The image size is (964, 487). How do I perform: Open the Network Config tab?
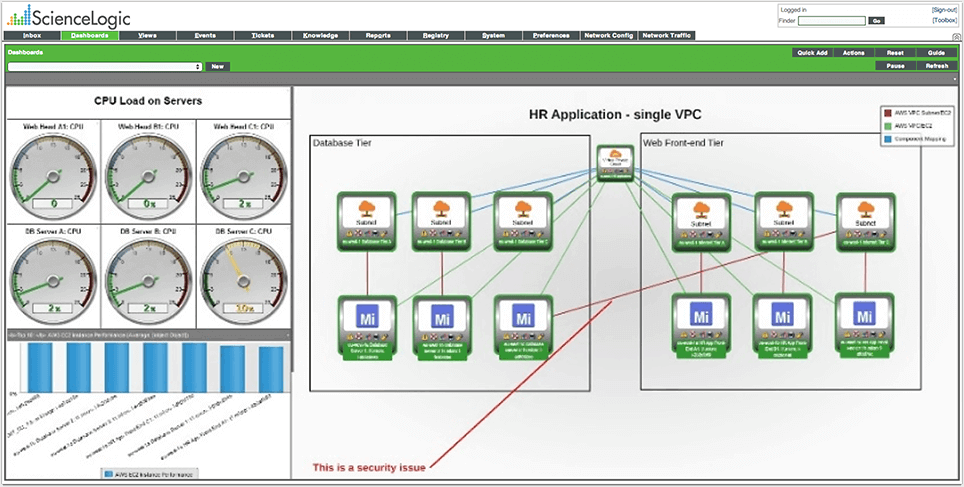click(609, 36)
